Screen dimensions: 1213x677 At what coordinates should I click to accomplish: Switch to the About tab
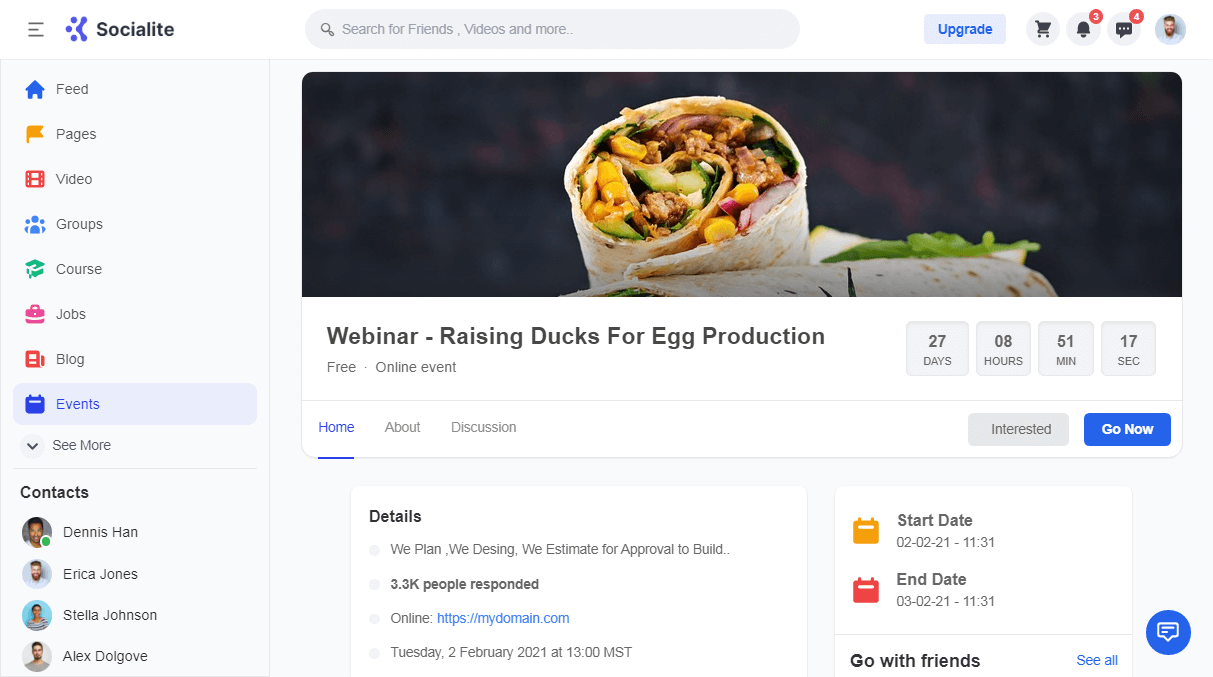point(402,427)
